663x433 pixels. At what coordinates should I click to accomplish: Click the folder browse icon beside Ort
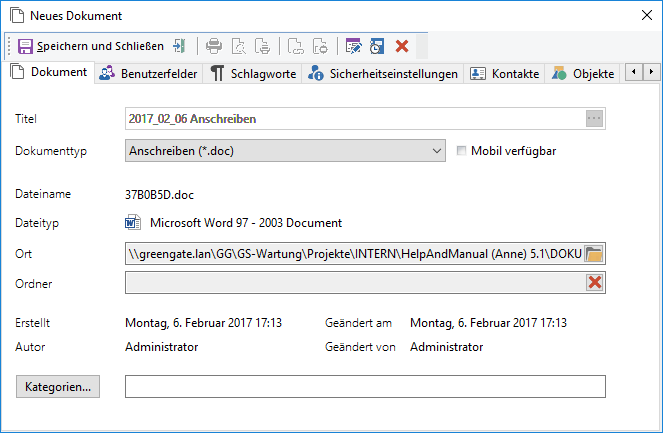[x=594, y=254]
